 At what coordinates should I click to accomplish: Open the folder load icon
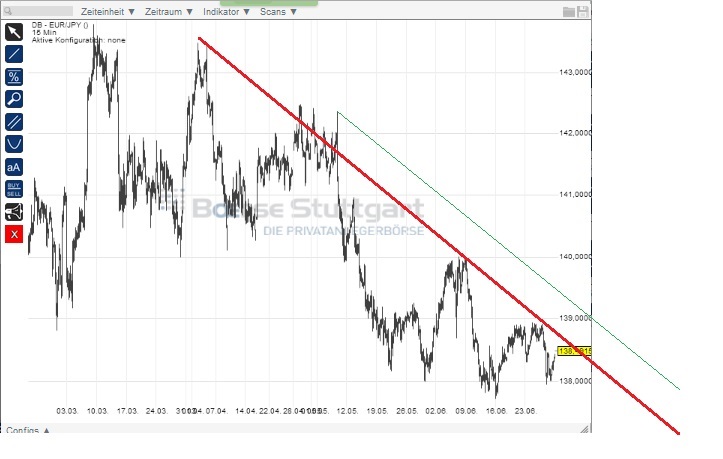[569, 12]
